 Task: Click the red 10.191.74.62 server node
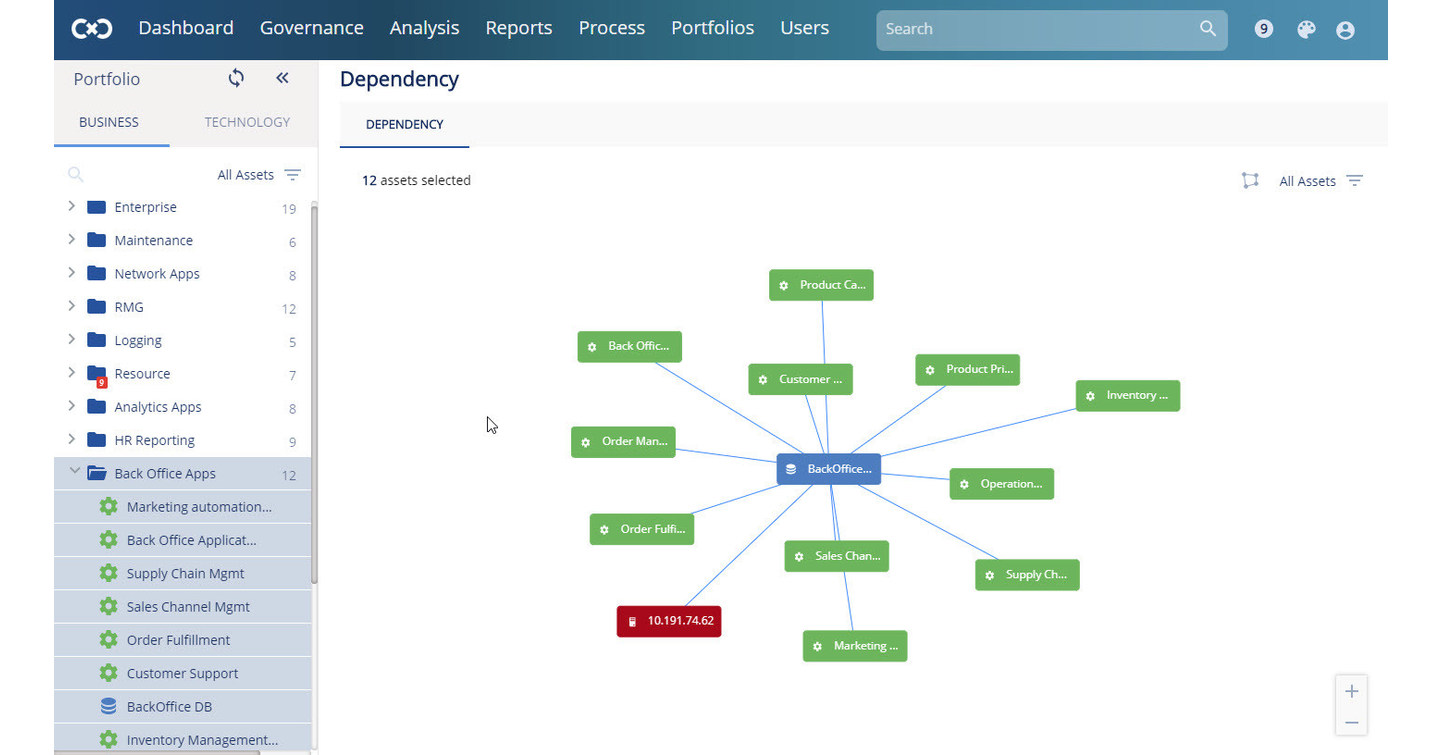coord(668,621)
